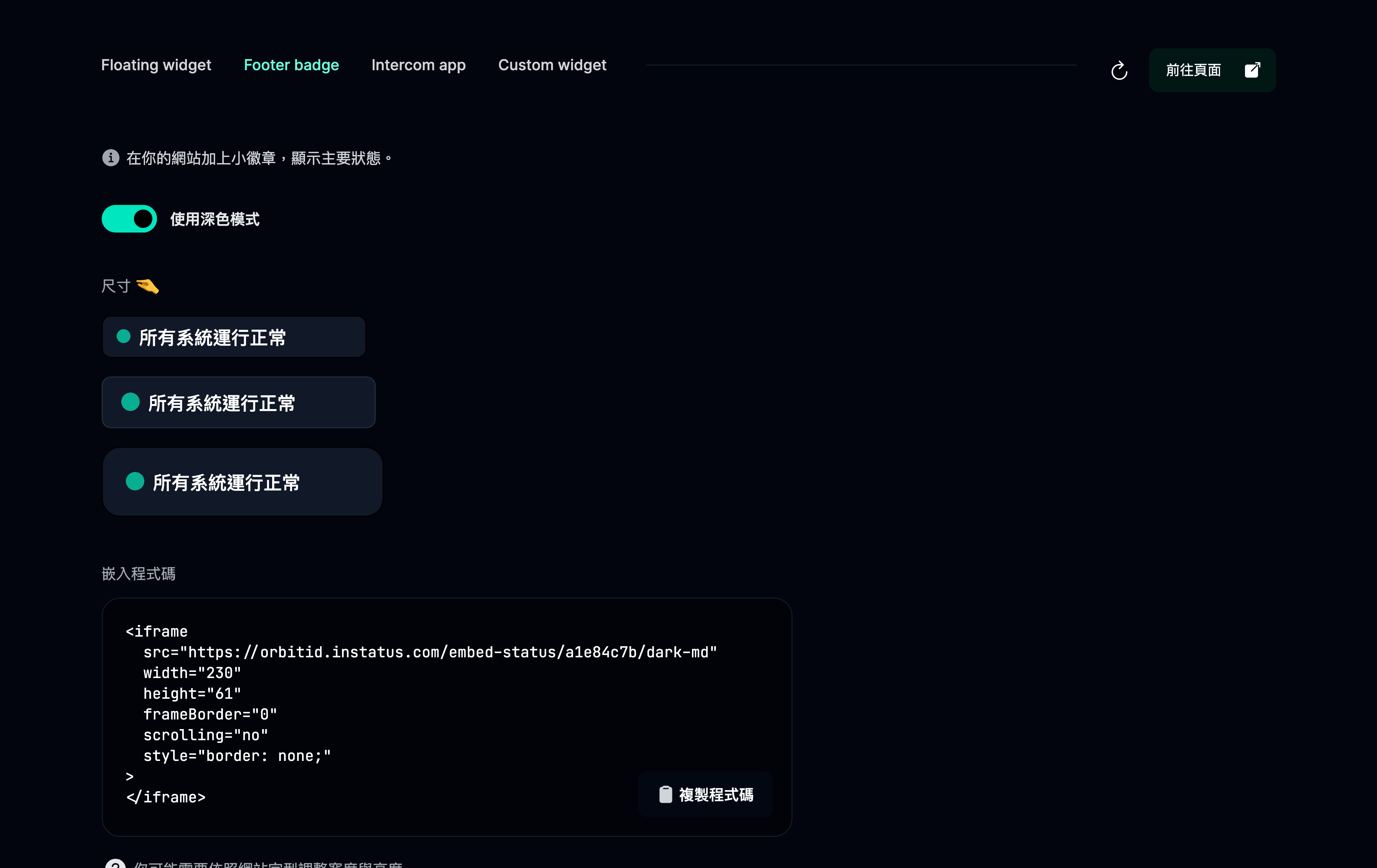Click the green status dot in large badge
Viewport: 1377px width, 868px height.
click(x=135, y=482)
